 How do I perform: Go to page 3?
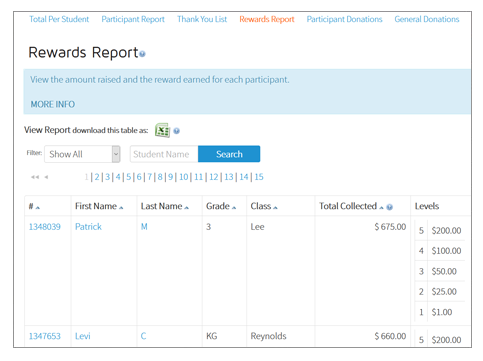[107, 177]
